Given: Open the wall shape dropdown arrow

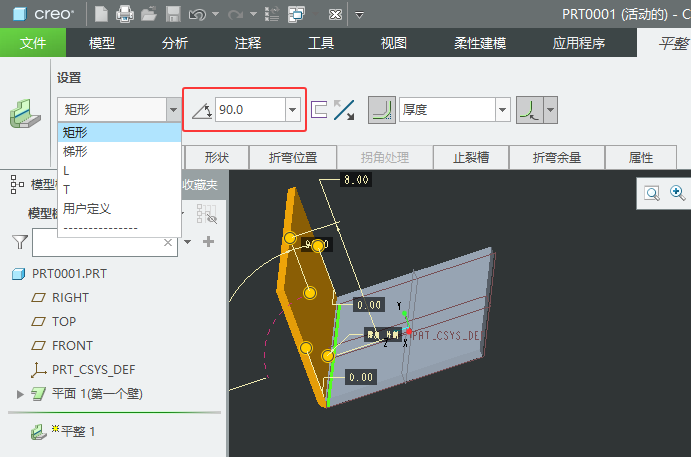Looking at the screenshot, I should tap(173, 109).
